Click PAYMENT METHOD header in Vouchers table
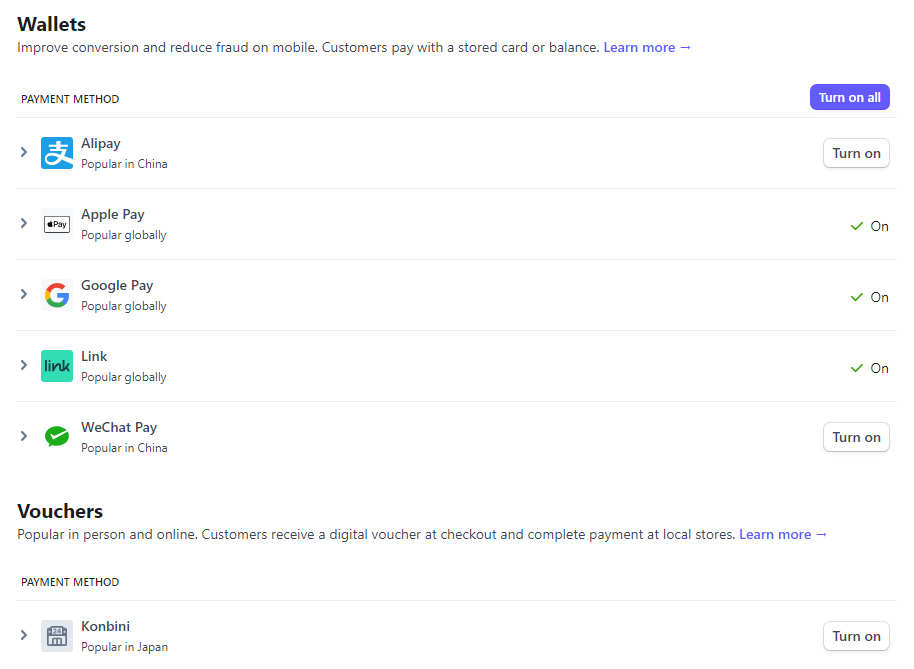The height and width of the screenshot is (669, 914). tap(70, 582)
